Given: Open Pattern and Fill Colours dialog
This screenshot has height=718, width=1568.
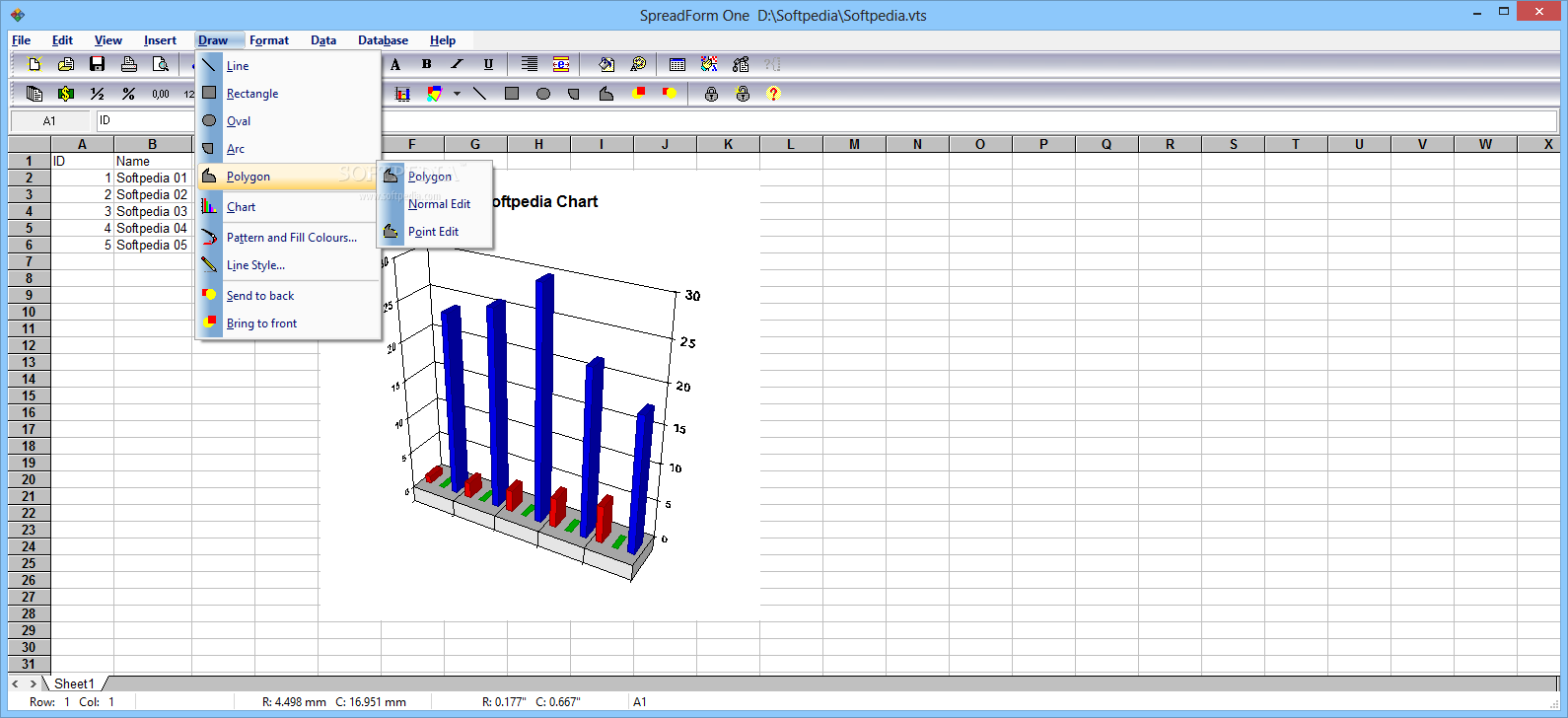Looking at the screenshot, I should (x=289, y=238).
